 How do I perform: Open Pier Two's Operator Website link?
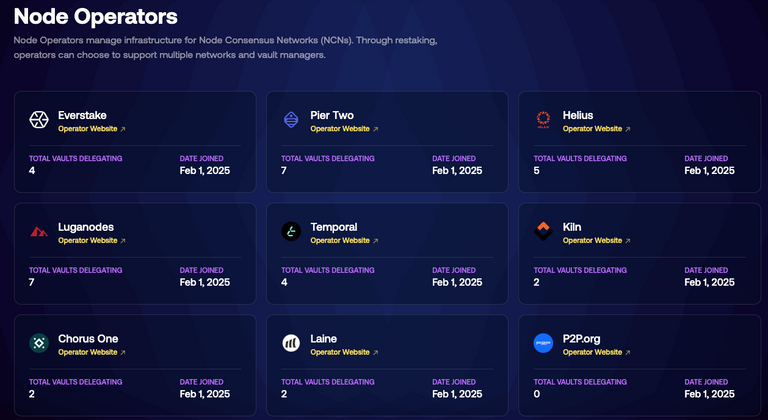(x=343, y=129)
